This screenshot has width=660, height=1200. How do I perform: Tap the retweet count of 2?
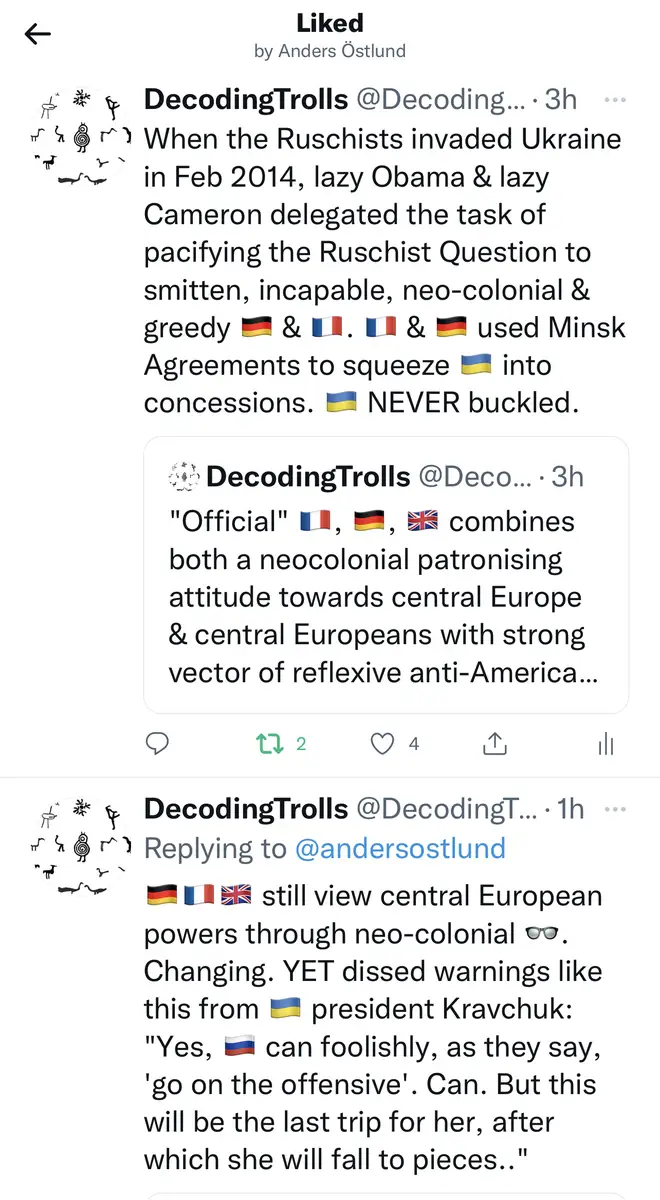(301, 744)
